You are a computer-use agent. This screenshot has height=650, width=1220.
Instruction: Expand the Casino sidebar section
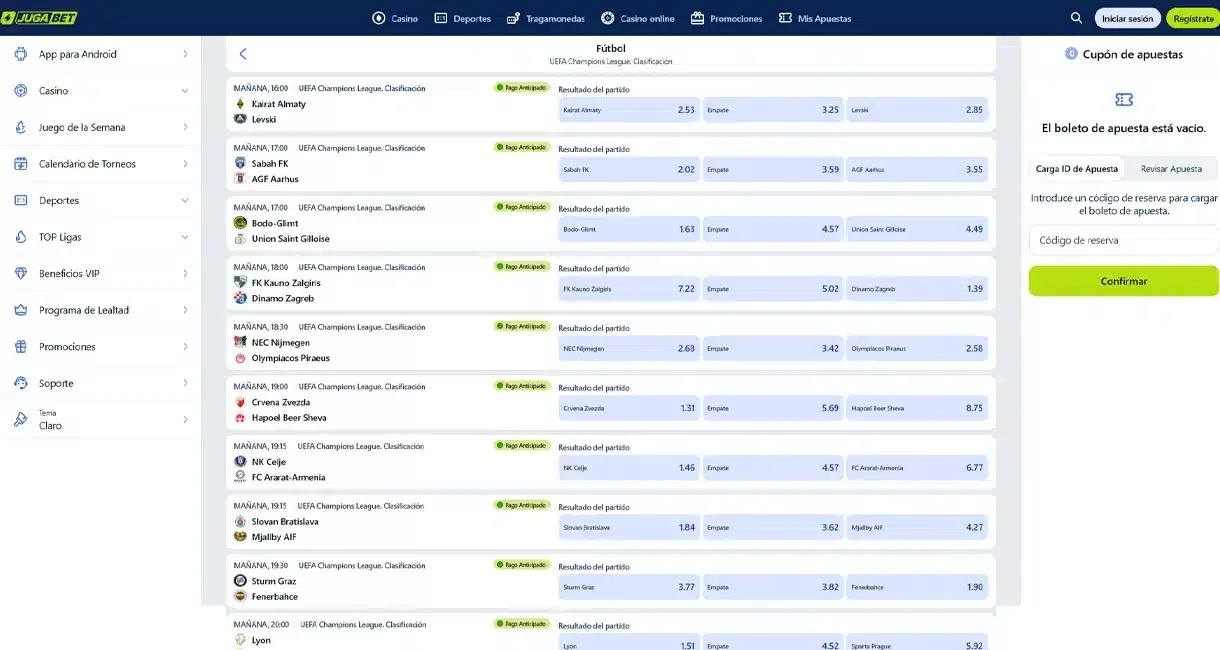point(185,91)
